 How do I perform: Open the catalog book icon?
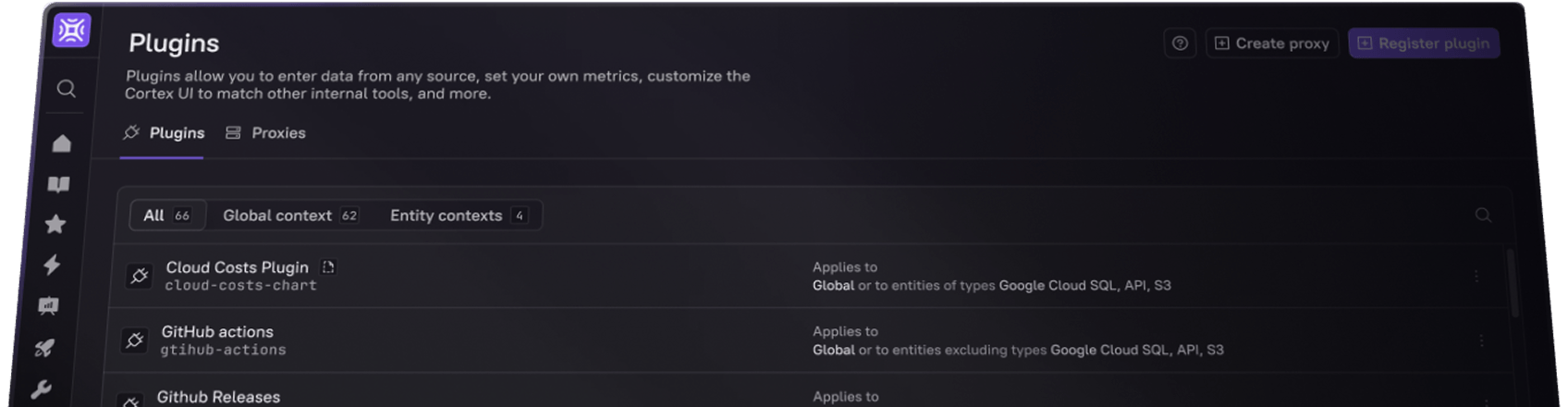coord(58,185)
